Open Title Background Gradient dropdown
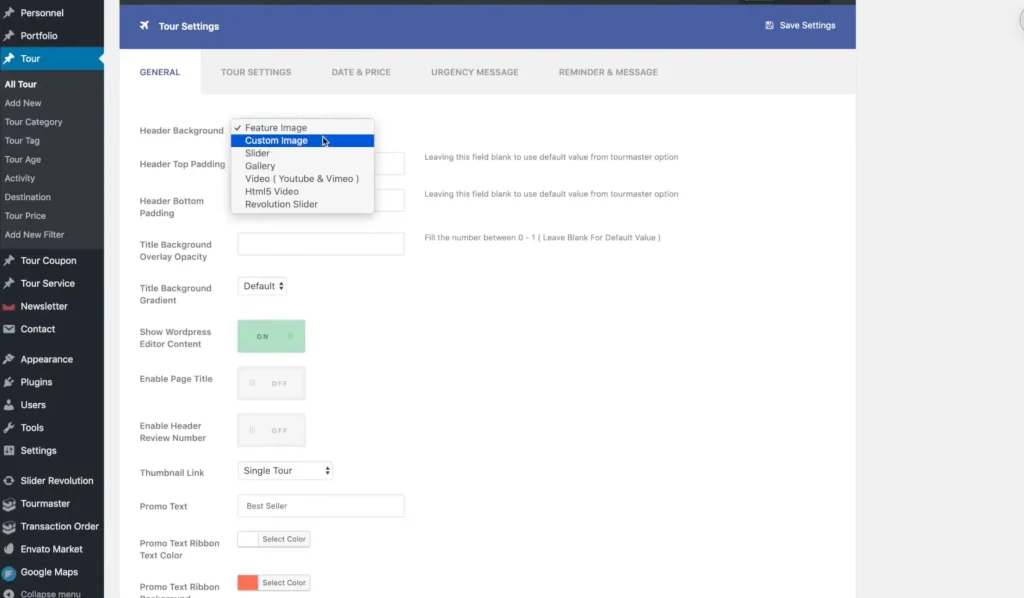Viewport: 1024px width, 598px height. coord(263,286)
